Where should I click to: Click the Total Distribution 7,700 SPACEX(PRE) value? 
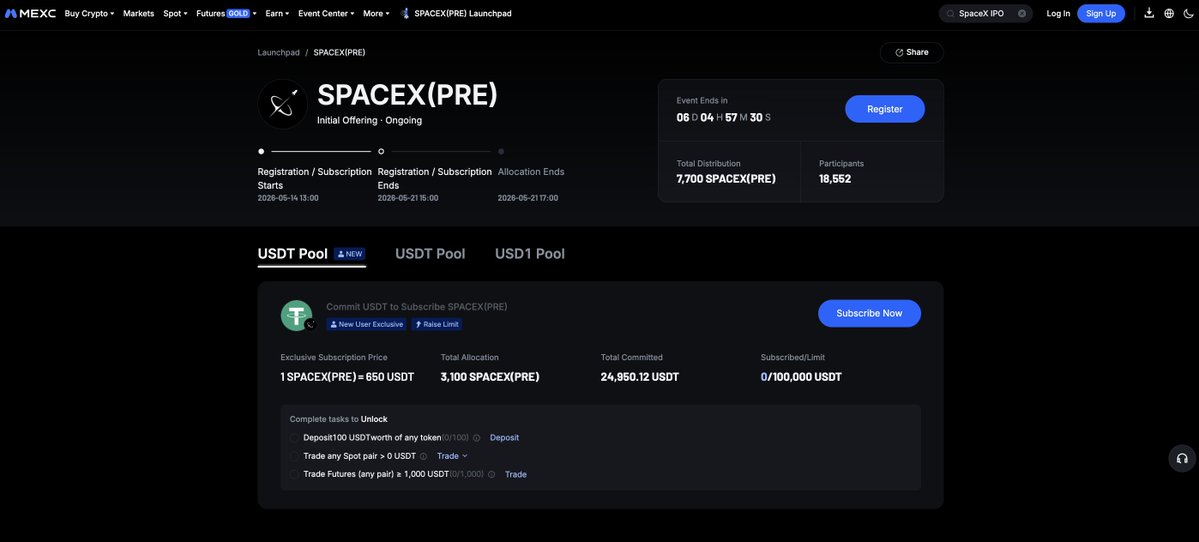click(x=726, y=179)
